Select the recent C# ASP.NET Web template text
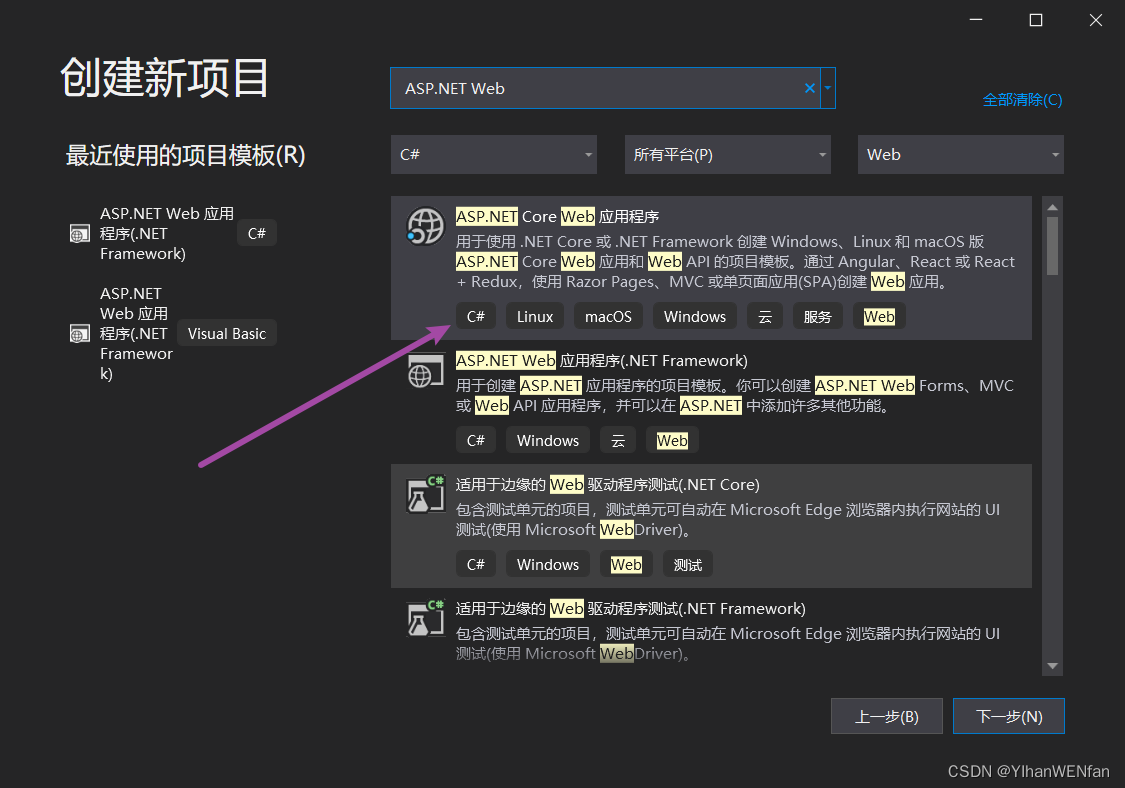 pos(166,233)
